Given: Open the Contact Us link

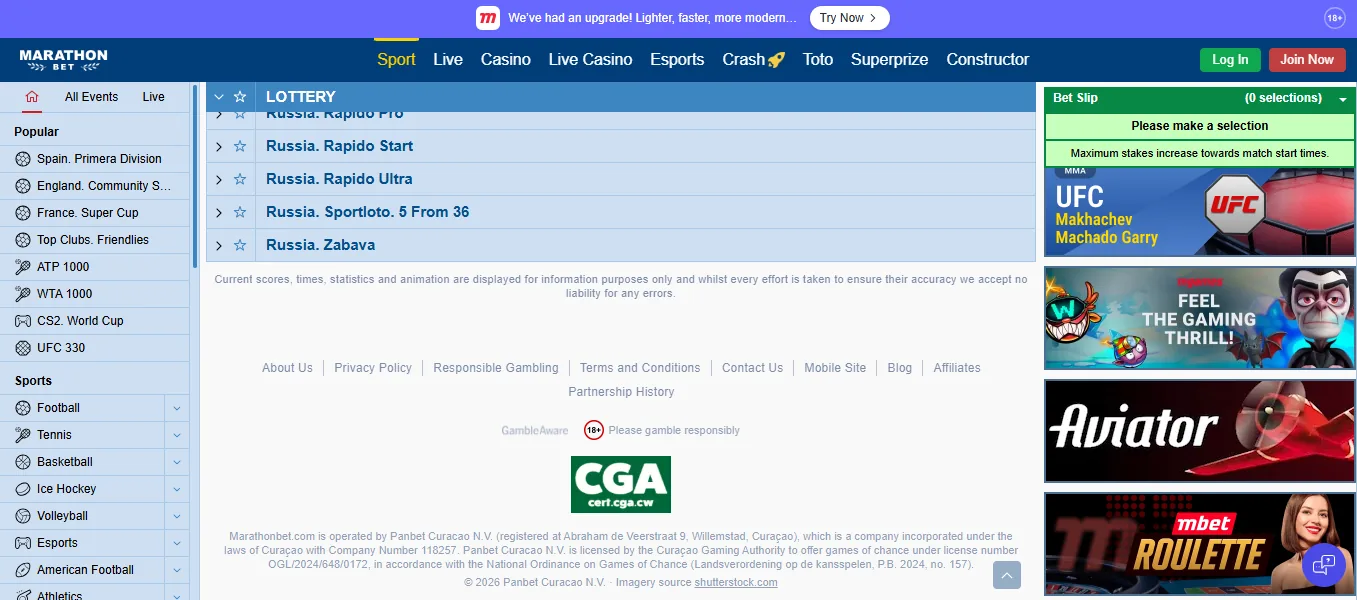Looking at the screenshot, I should 752,368.
